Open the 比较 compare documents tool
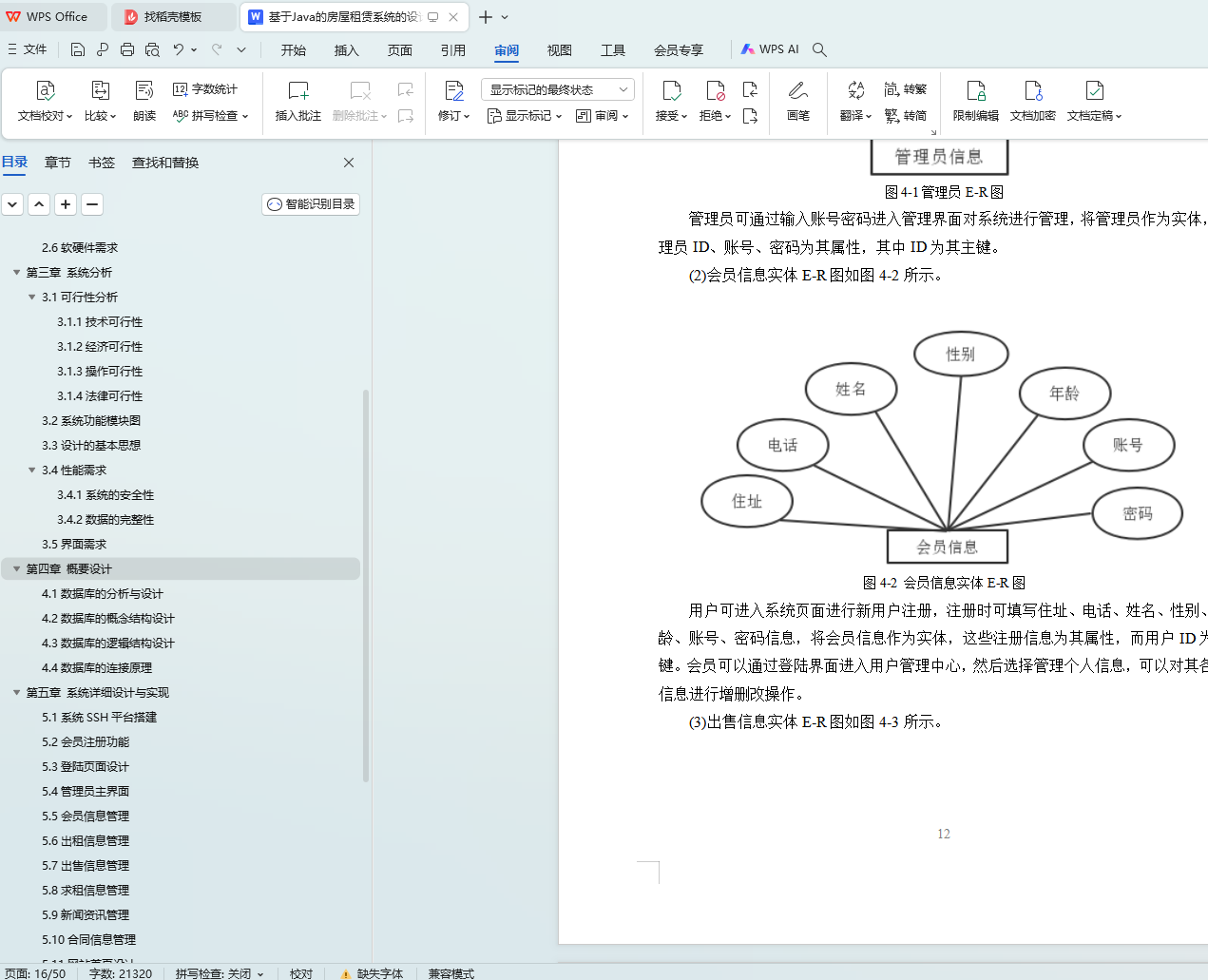 point(100,101)
